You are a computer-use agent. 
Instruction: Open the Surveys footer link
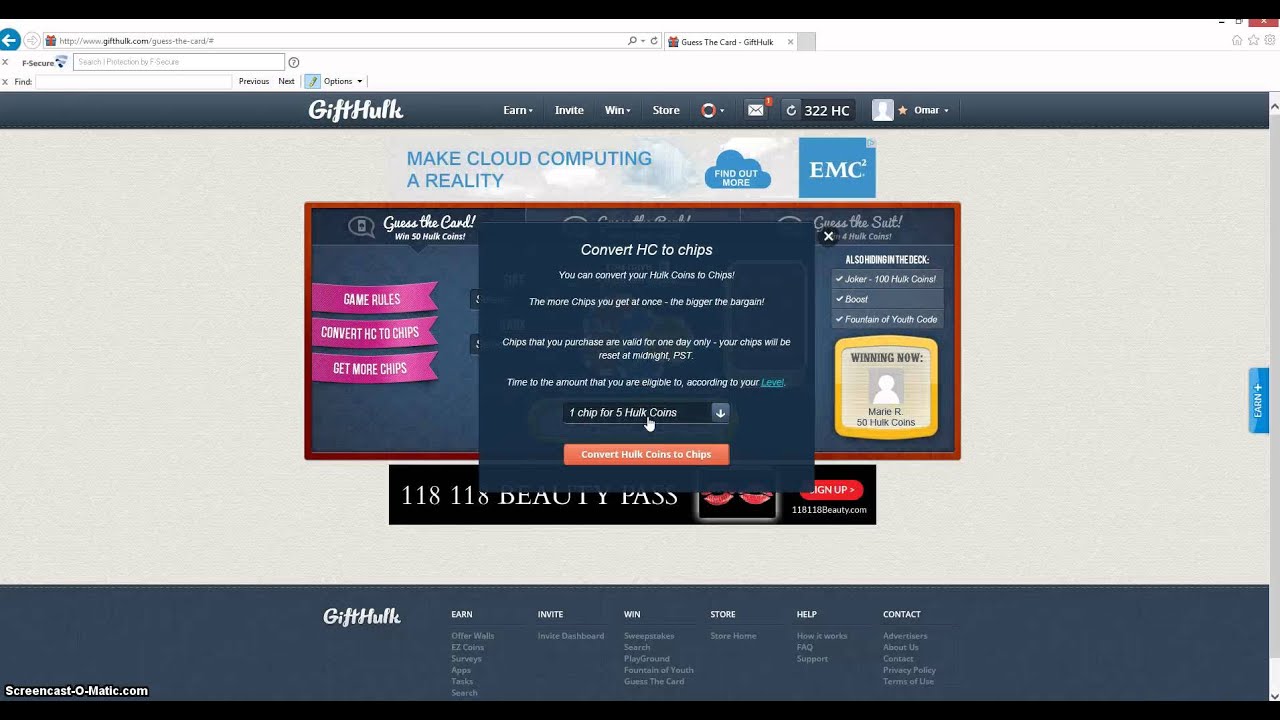(x=466, y=659)
